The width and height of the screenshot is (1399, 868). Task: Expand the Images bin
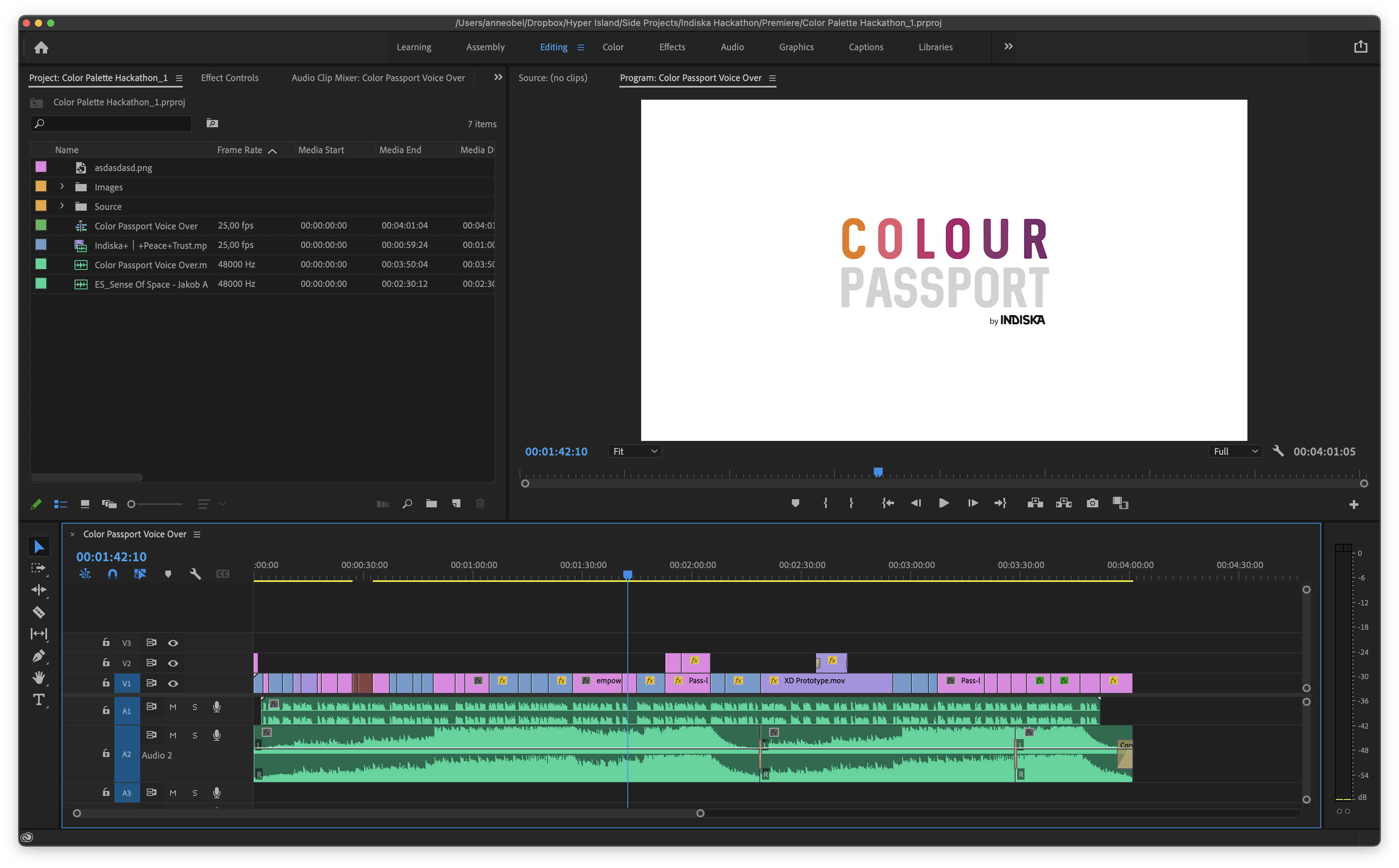[x=62, y=186]
